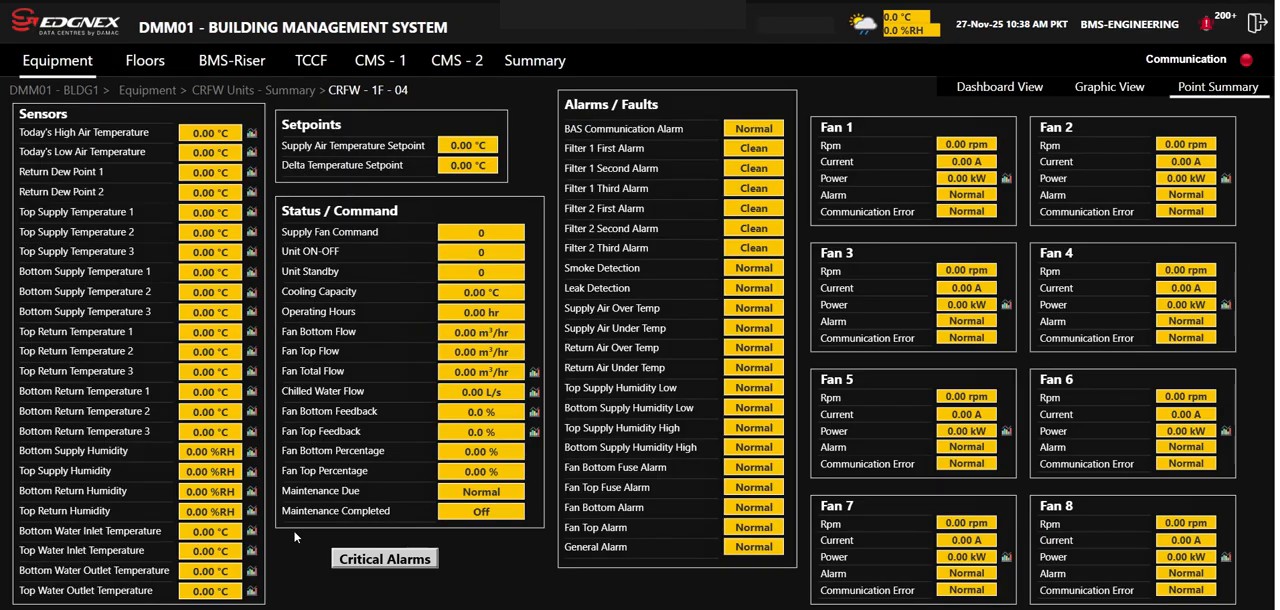Viewport: 1280px width, 610px height.
Task: Open trend icon for Bottom Water Inlet Temperature
Action: coord(252,532)
